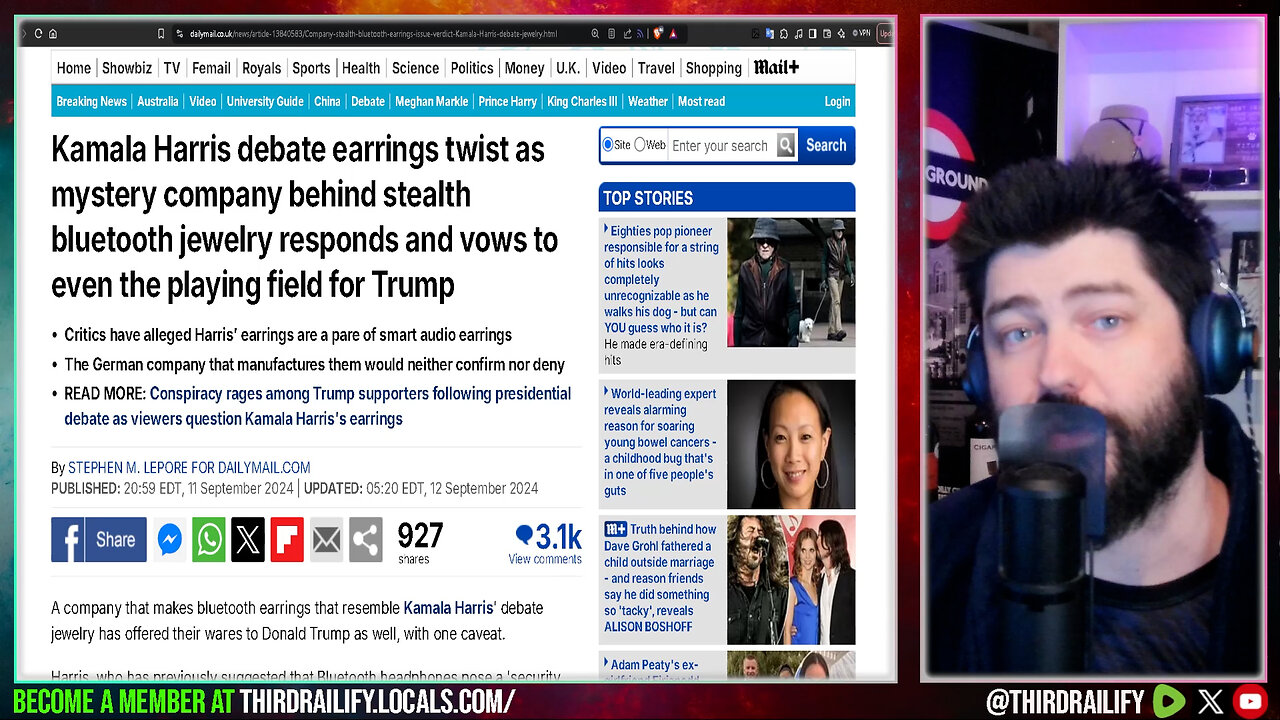Image resolution: width=1280 pixels, height=720 pixels.
Task: Open Dave Grohl story thumbnail
Action: (x=791, y=580)
